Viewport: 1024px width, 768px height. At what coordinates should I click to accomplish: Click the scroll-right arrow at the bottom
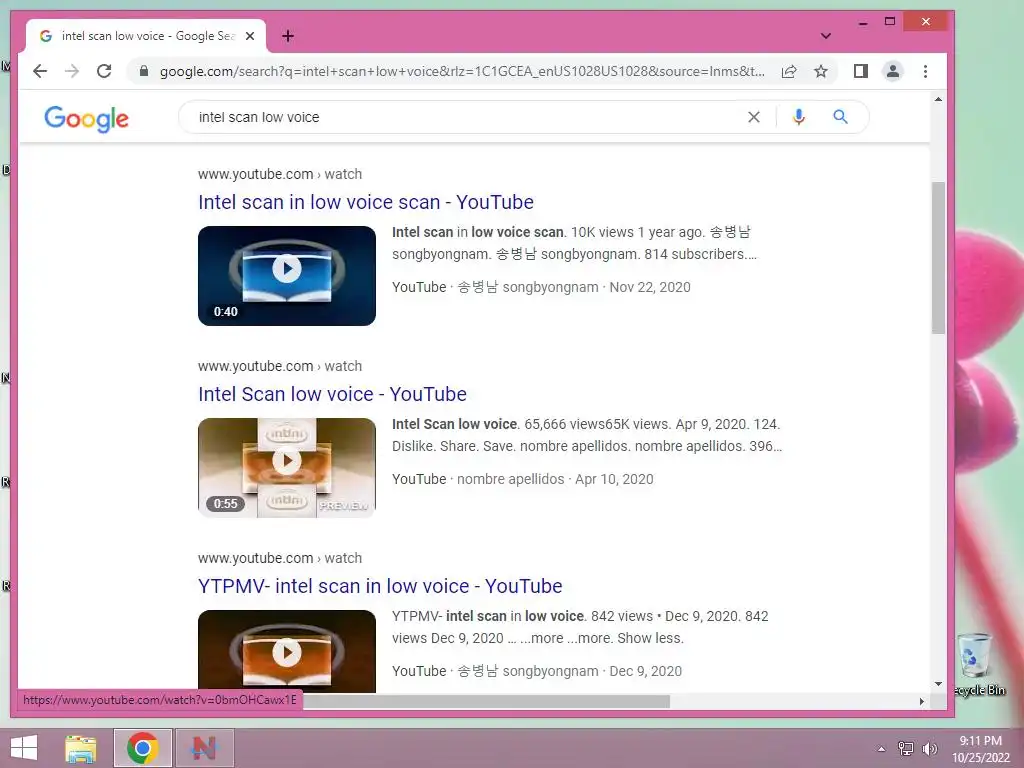pyautogui.click(x=921, y=701)
